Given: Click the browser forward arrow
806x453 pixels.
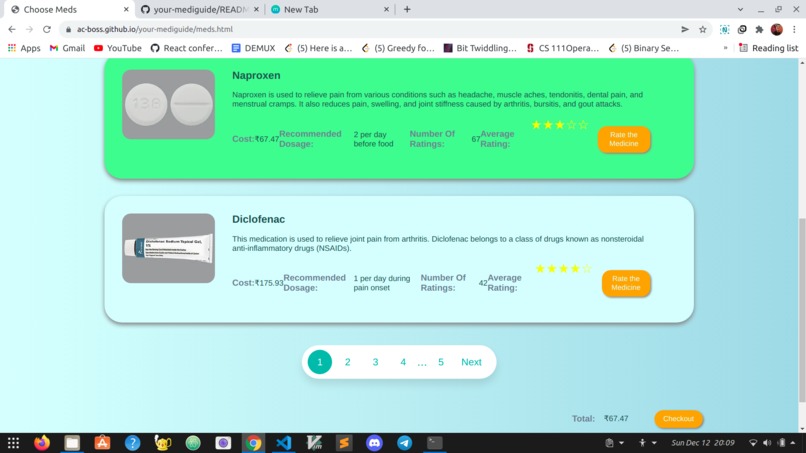Looking at the screenshot, I should coord(29,29).
